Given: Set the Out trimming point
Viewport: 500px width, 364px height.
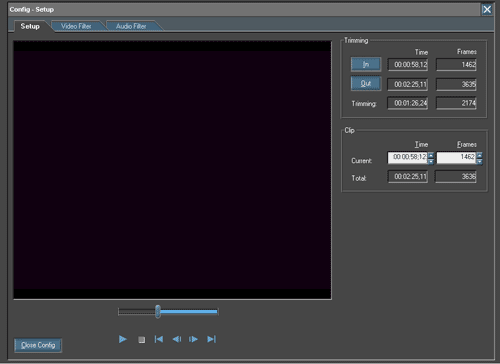Looking at the screenshot, I should [x=366, y=84].
